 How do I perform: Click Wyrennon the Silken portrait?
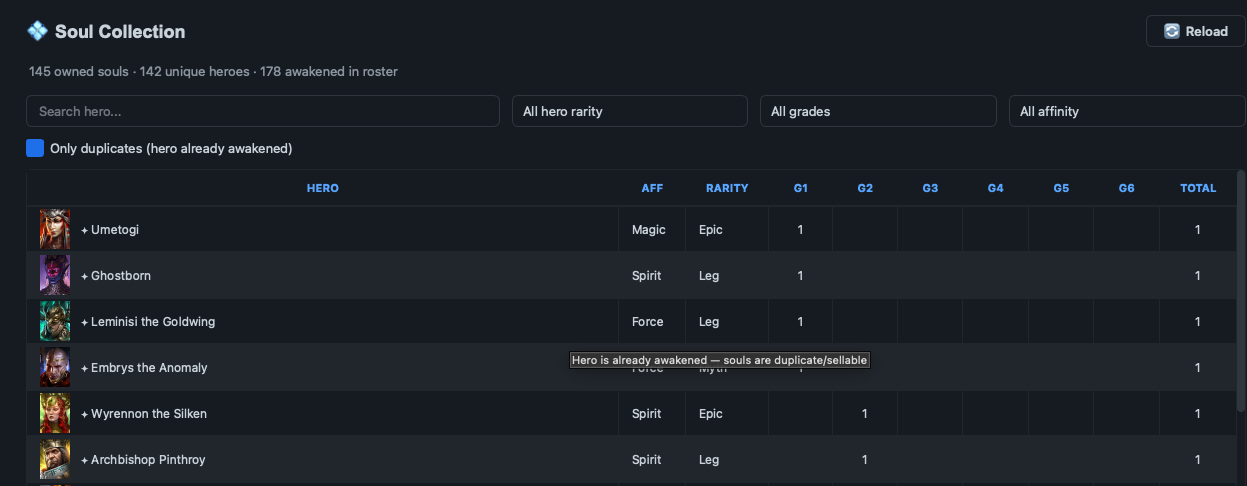pyautogui.click(x=55, y=413)
